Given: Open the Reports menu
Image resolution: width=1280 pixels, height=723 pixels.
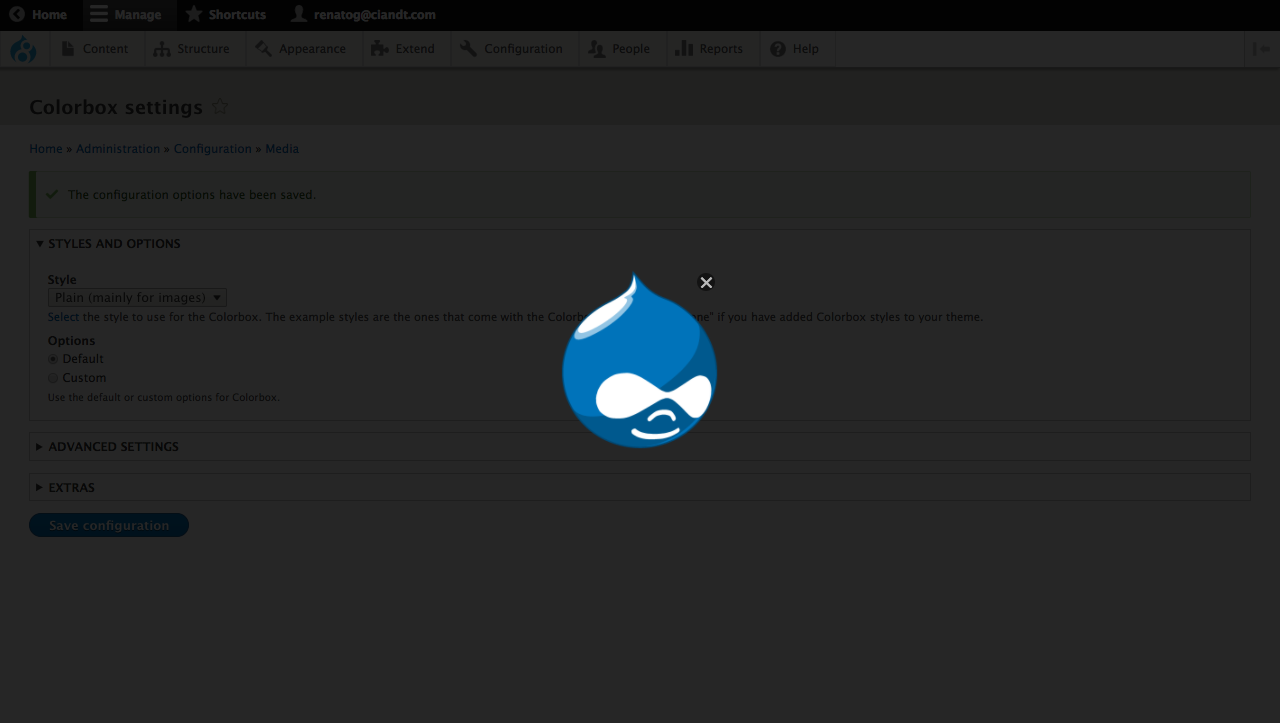Looking at the screenshot, I should [x=710, y=49].
